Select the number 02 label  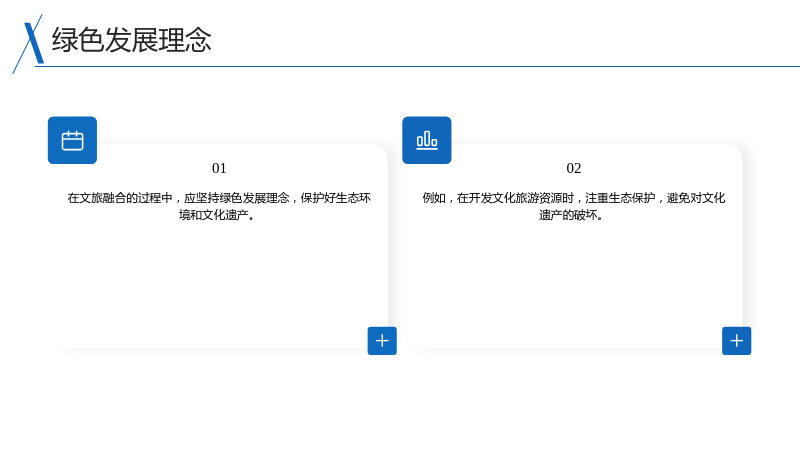click(573, 168)
